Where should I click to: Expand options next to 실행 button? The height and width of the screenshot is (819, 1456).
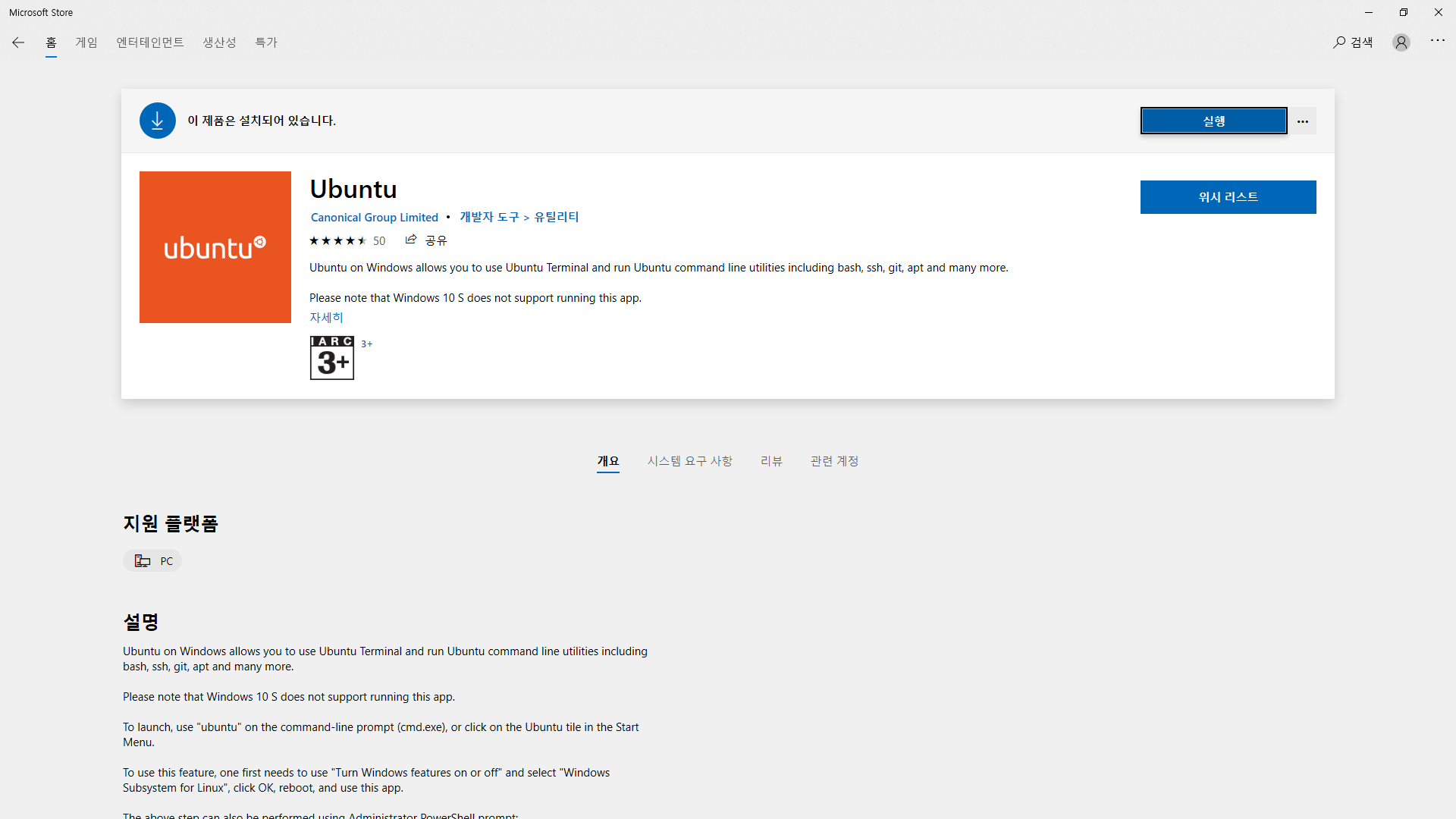point(1303,121)
